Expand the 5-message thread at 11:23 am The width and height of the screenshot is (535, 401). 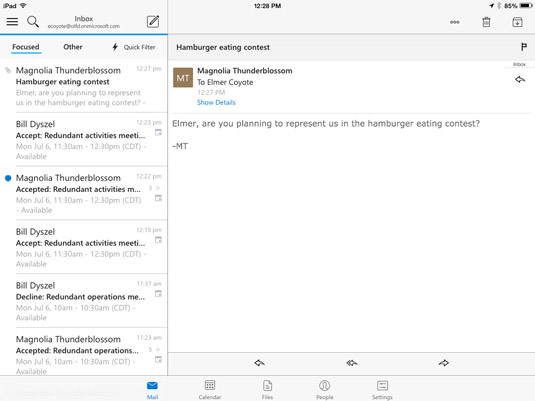pos(154,349)
